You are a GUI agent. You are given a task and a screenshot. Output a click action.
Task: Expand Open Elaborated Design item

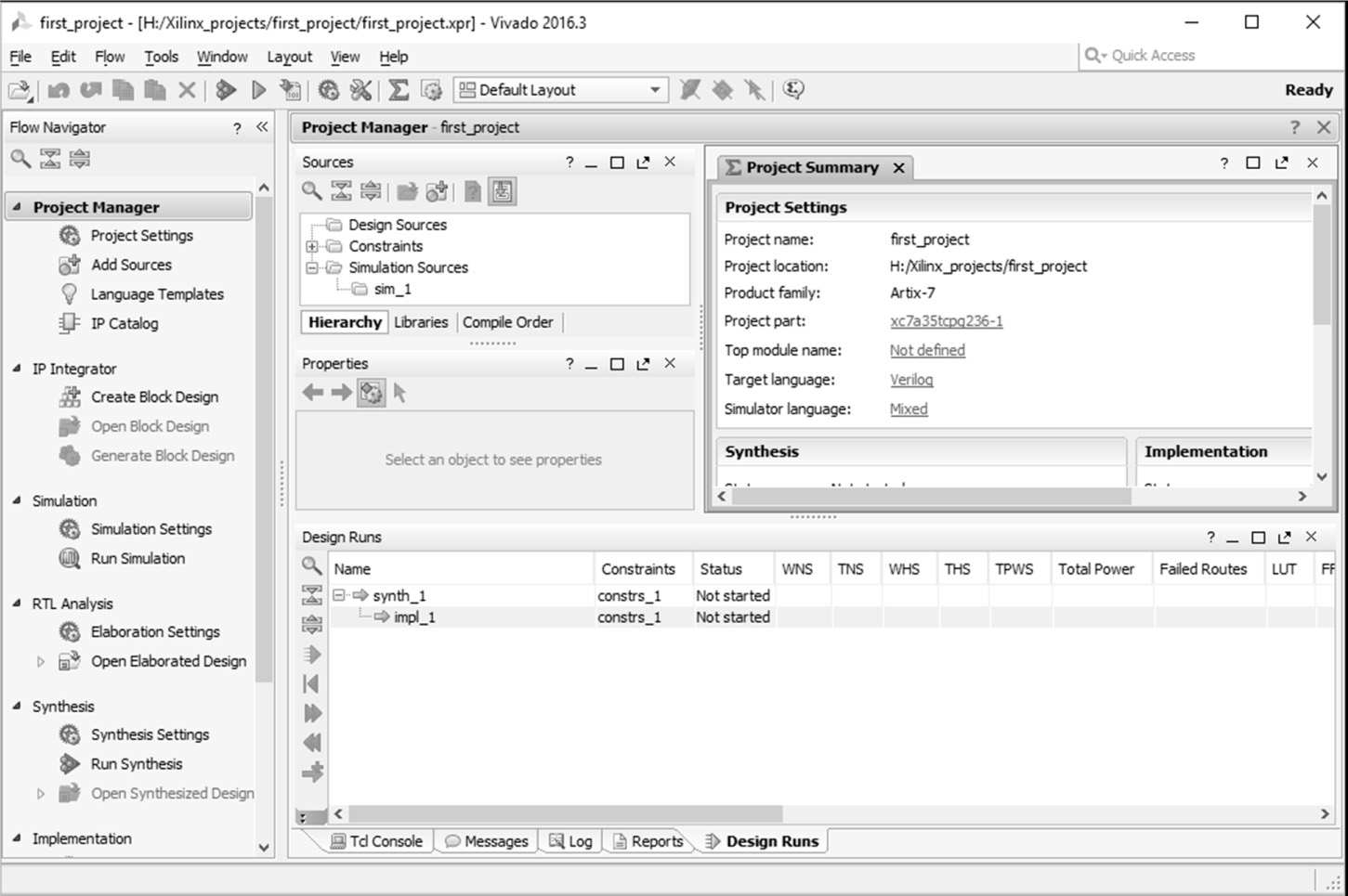point(41,661)
